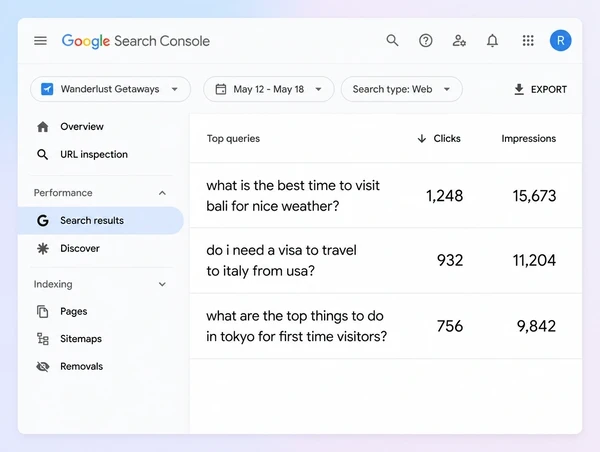This screenshot has height=452, width=600.
Task: Click the Removals crossed-eye icon
Action: pos(43,367)
